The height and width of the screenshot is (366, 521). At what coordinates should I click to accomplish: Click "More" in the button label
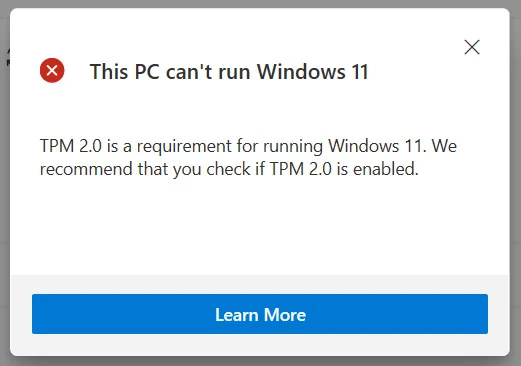click(285, 315)
